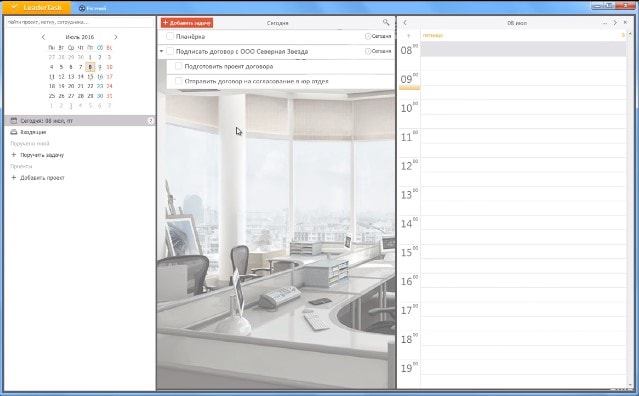Go to next month in mini calendar
The width and height of the screenshot is (639, 396).
tap(116, 37)
